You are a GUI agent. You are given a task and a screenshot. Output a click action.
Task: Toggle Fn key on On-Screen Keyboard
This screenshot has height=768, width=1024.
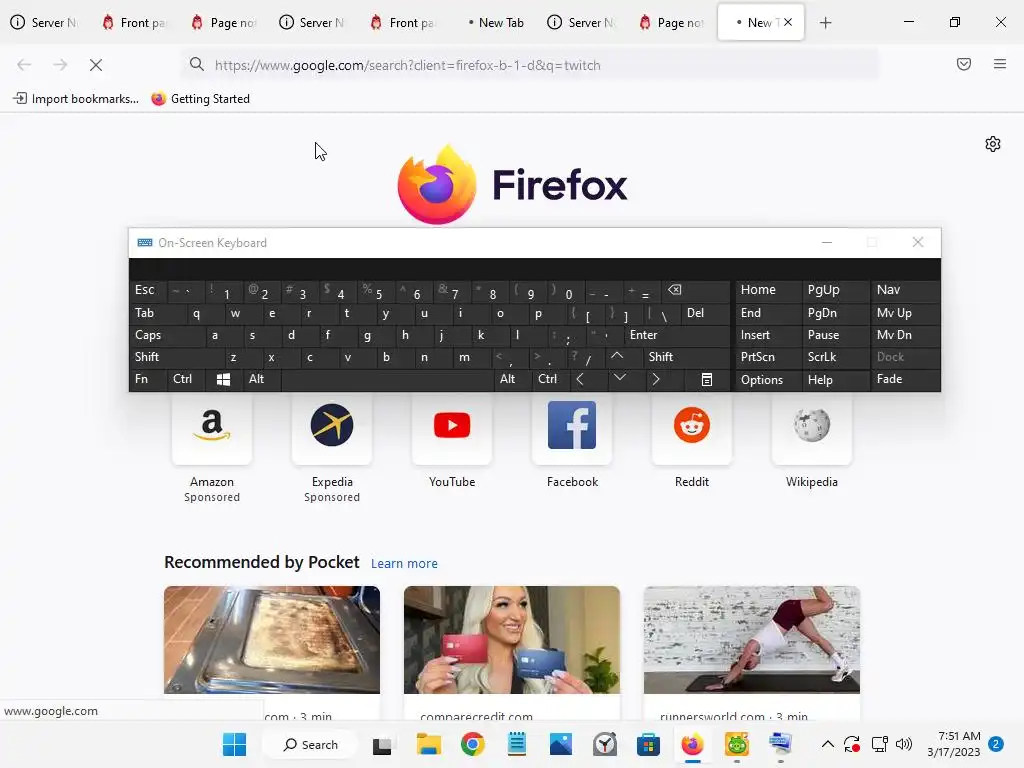point(148,379)
